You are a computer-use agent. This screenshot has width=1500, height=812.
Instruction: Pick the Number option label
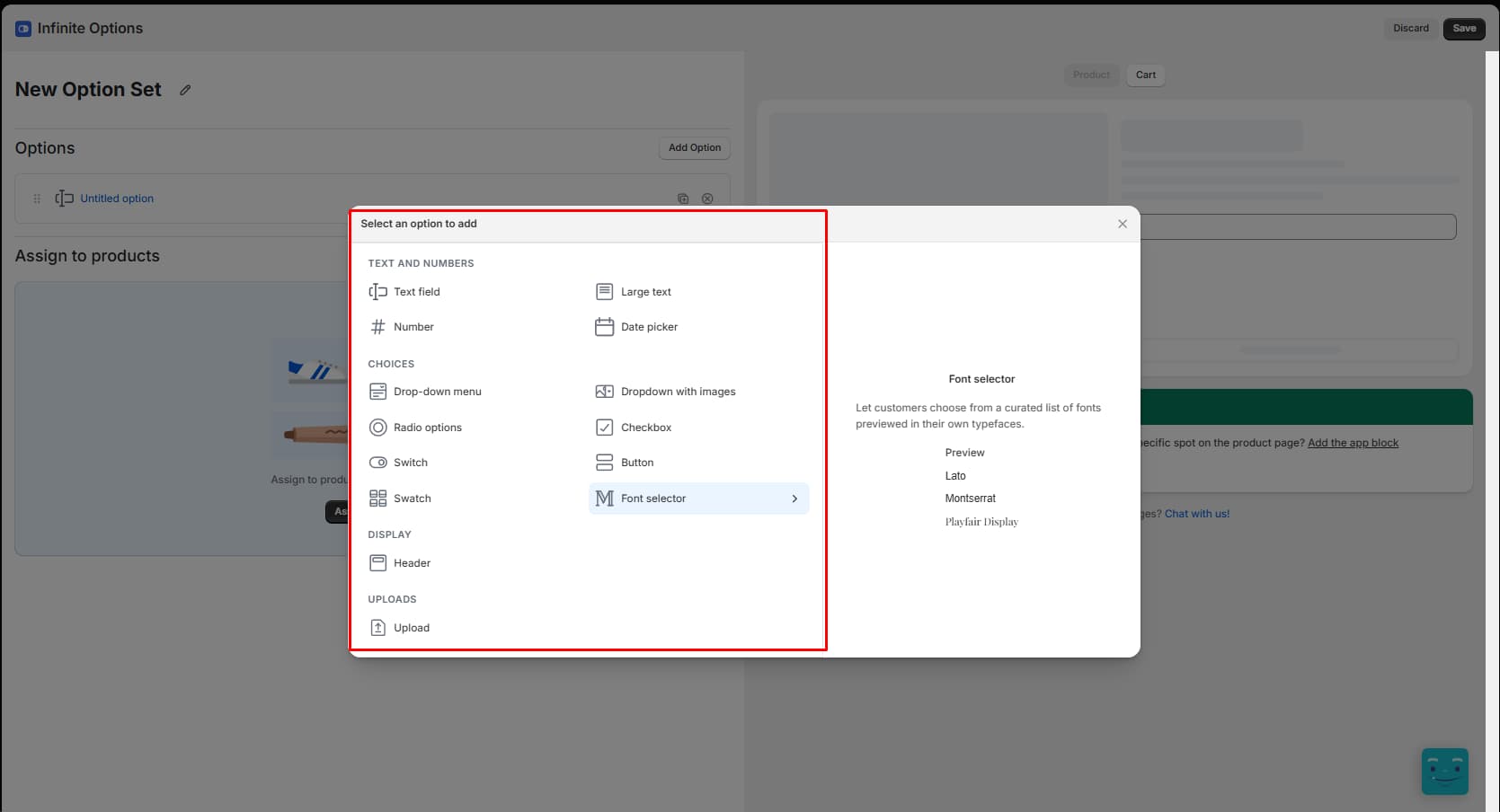coord(413,327)
